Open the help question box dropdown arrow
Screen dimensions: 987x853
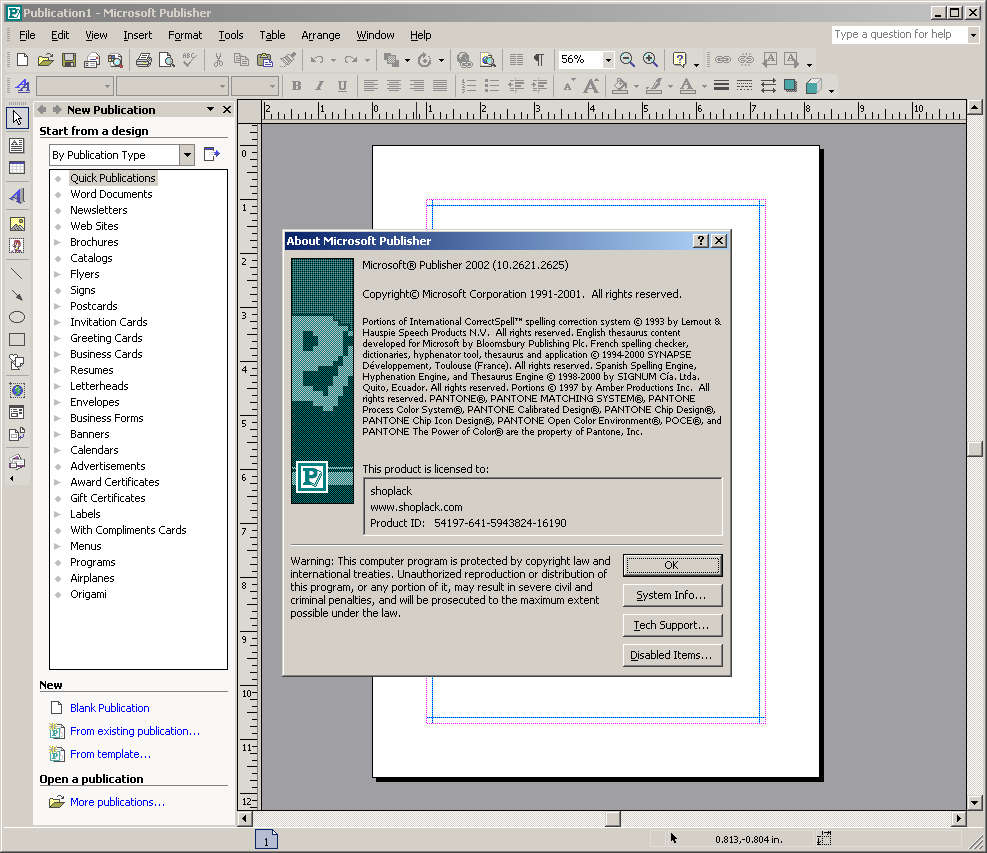coord(973,35)
